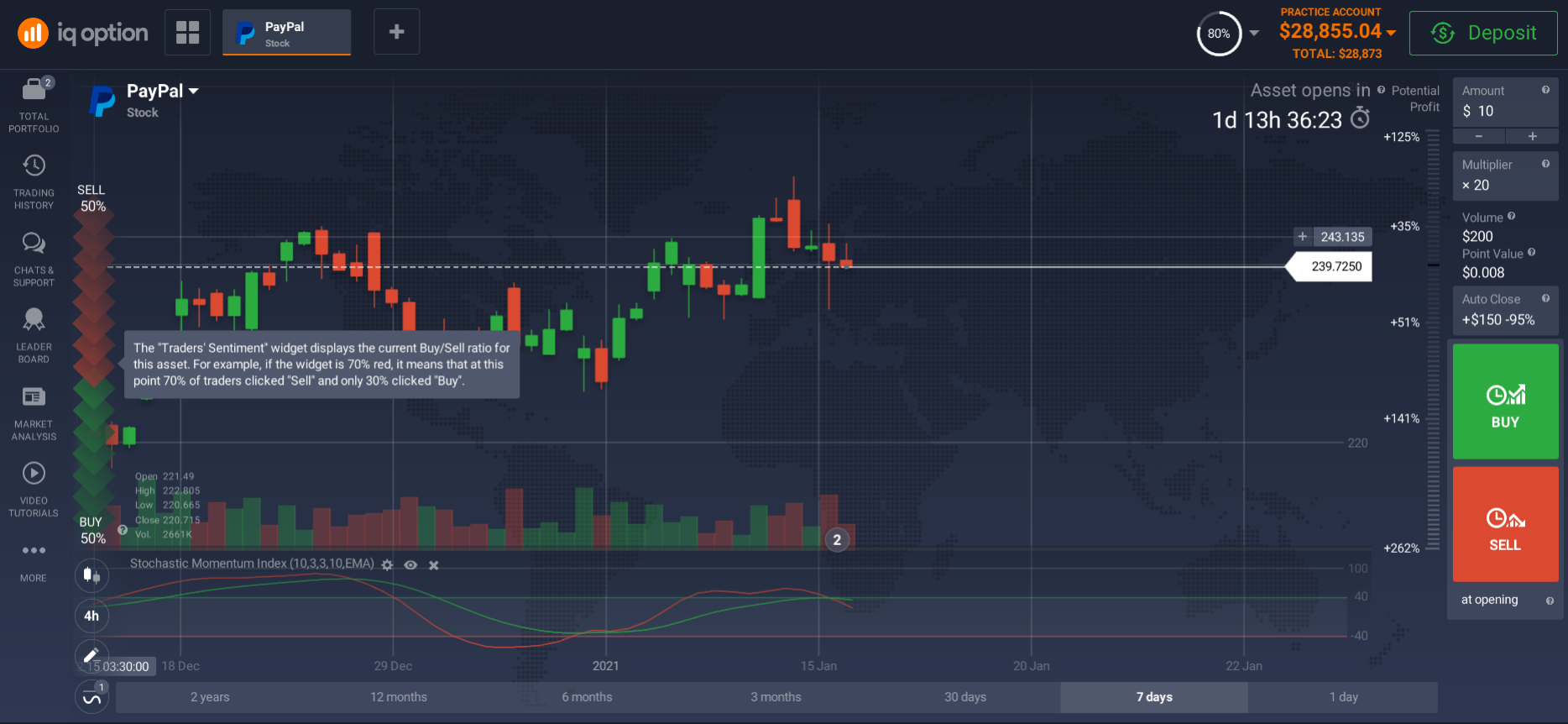Click Volume help question icon

(1511, 216)
